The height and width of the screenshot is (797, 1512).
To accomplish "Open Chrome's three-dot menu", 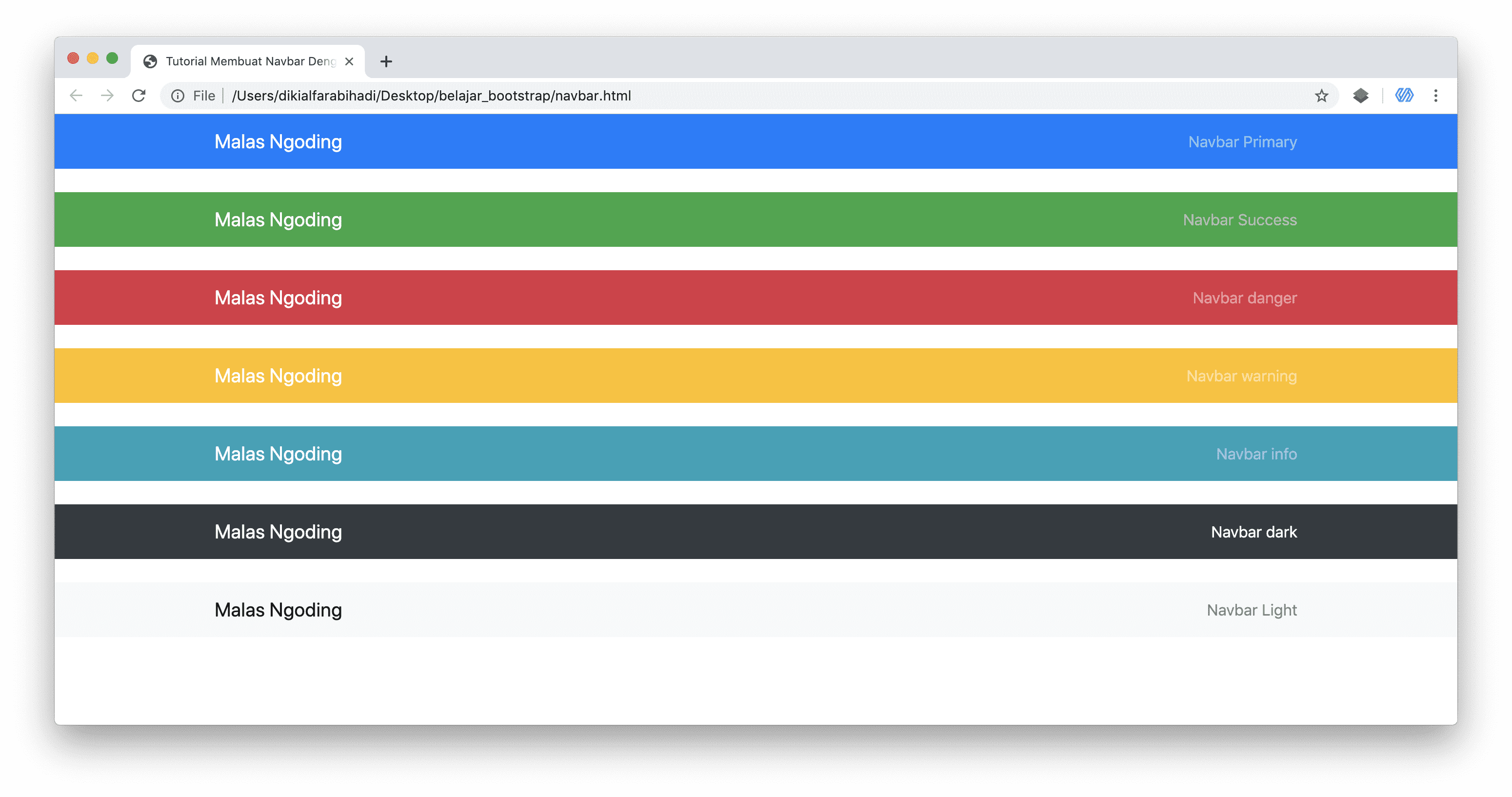I will click(x=1436, y=96).
